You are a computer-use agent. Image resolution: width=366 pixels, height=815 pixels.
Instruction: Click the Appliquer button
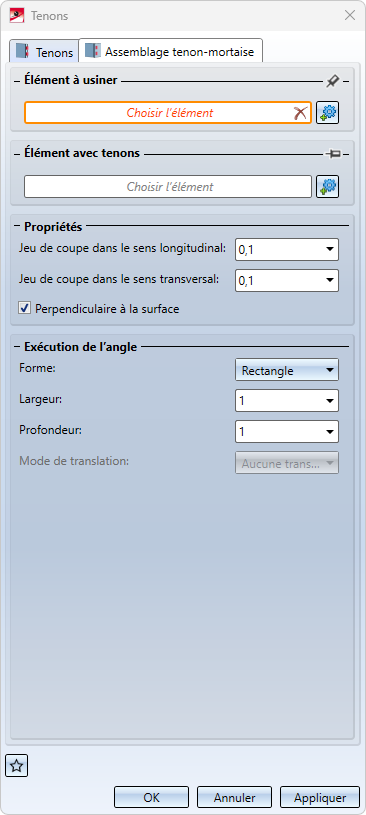[x=320, y=797]
